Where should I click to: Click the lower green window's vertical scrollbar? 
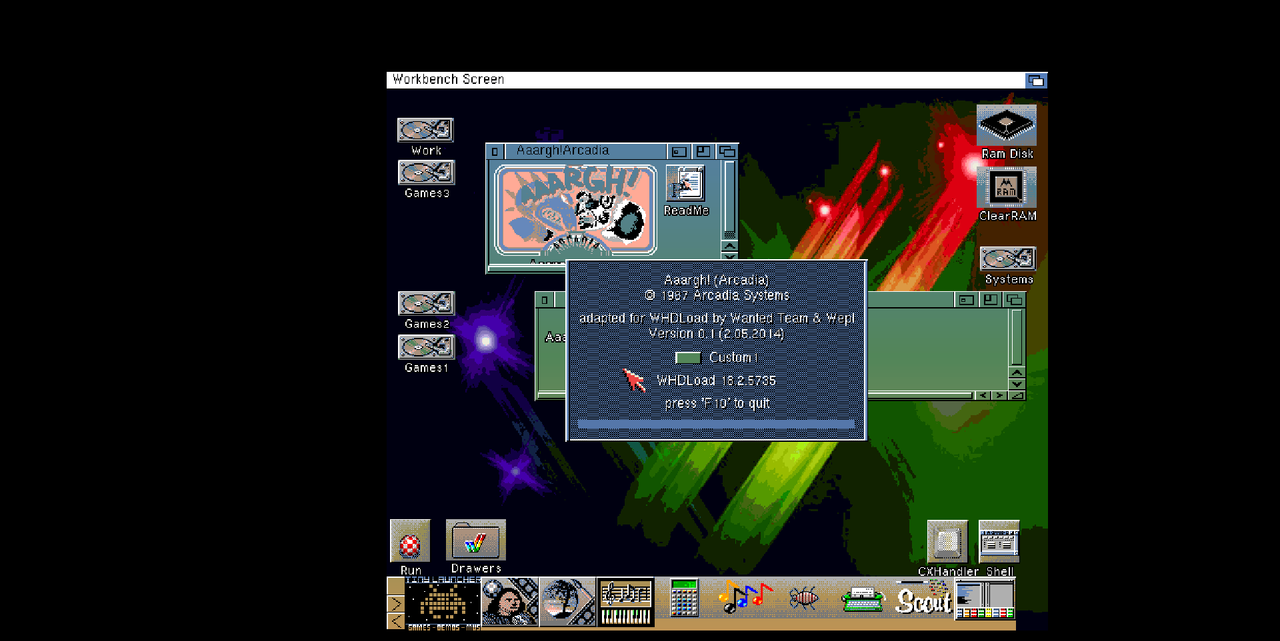[1017, 337]
